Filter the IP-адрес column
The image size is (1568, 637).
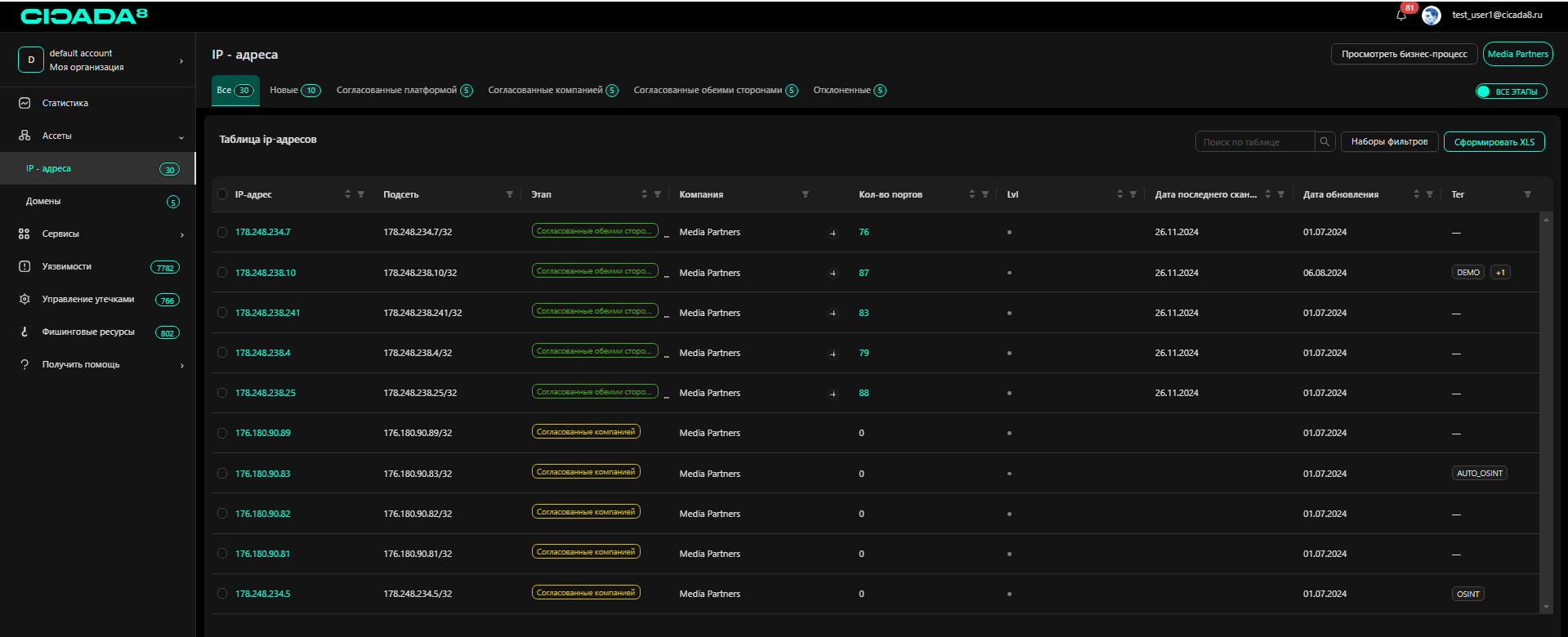pos(361,194)
